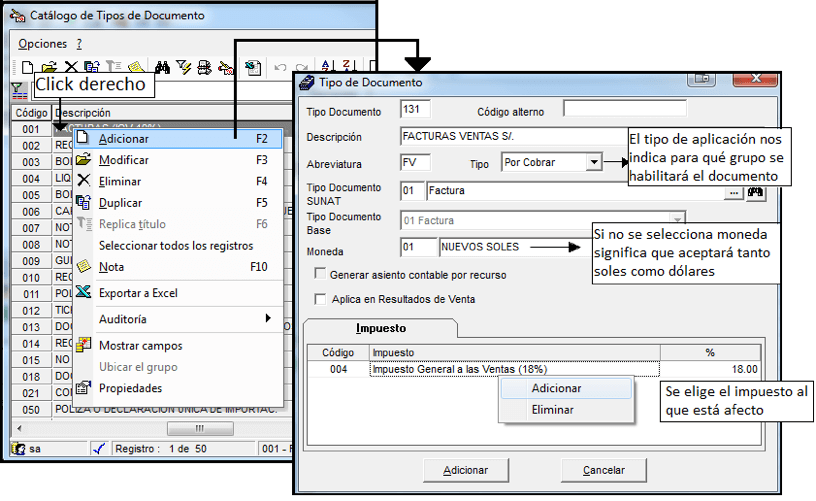816x501 pixels.
Task: Open the Opciones menu
Action: point(43,44)
